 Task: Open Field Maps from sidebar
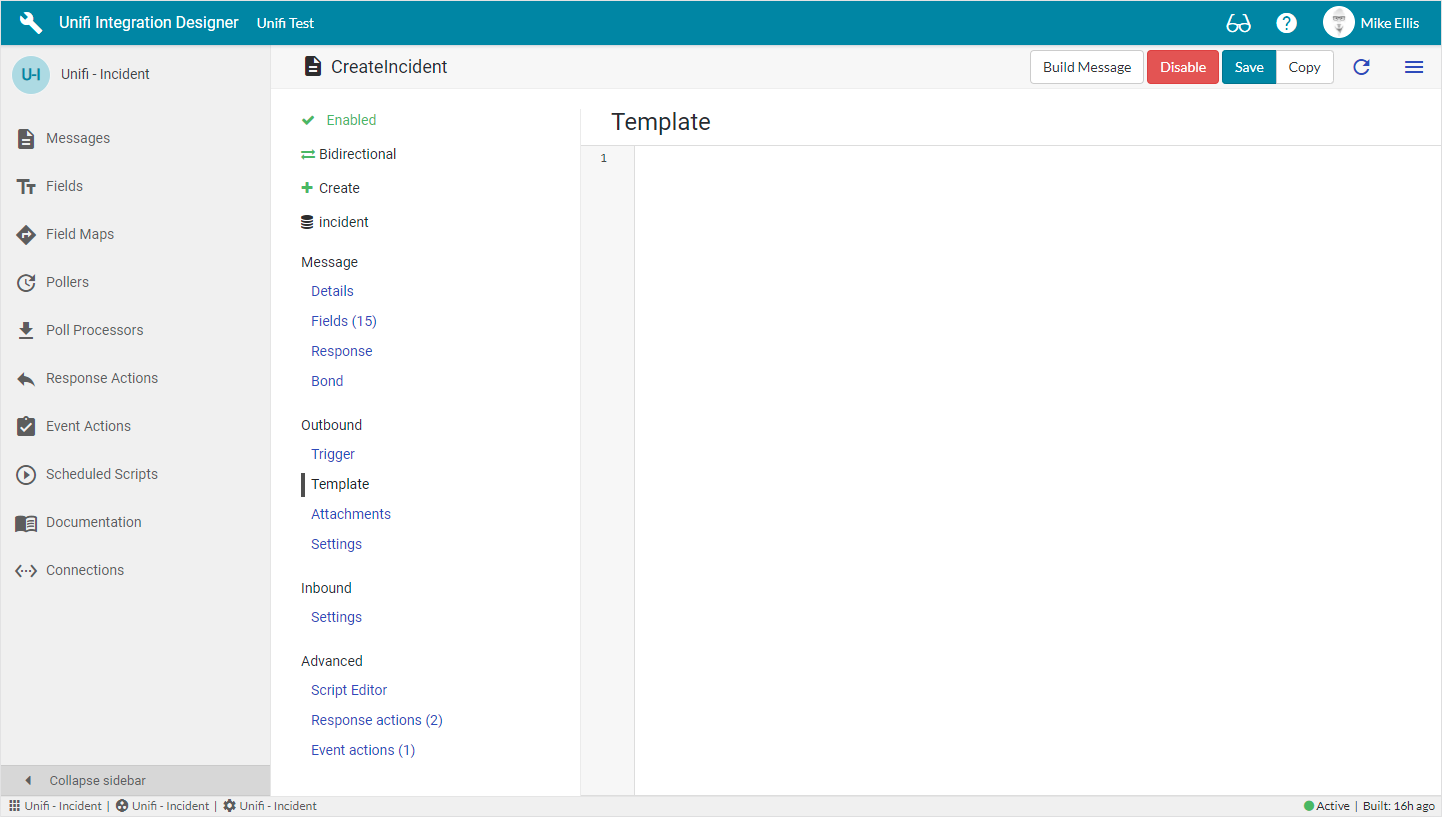[79, 234]
